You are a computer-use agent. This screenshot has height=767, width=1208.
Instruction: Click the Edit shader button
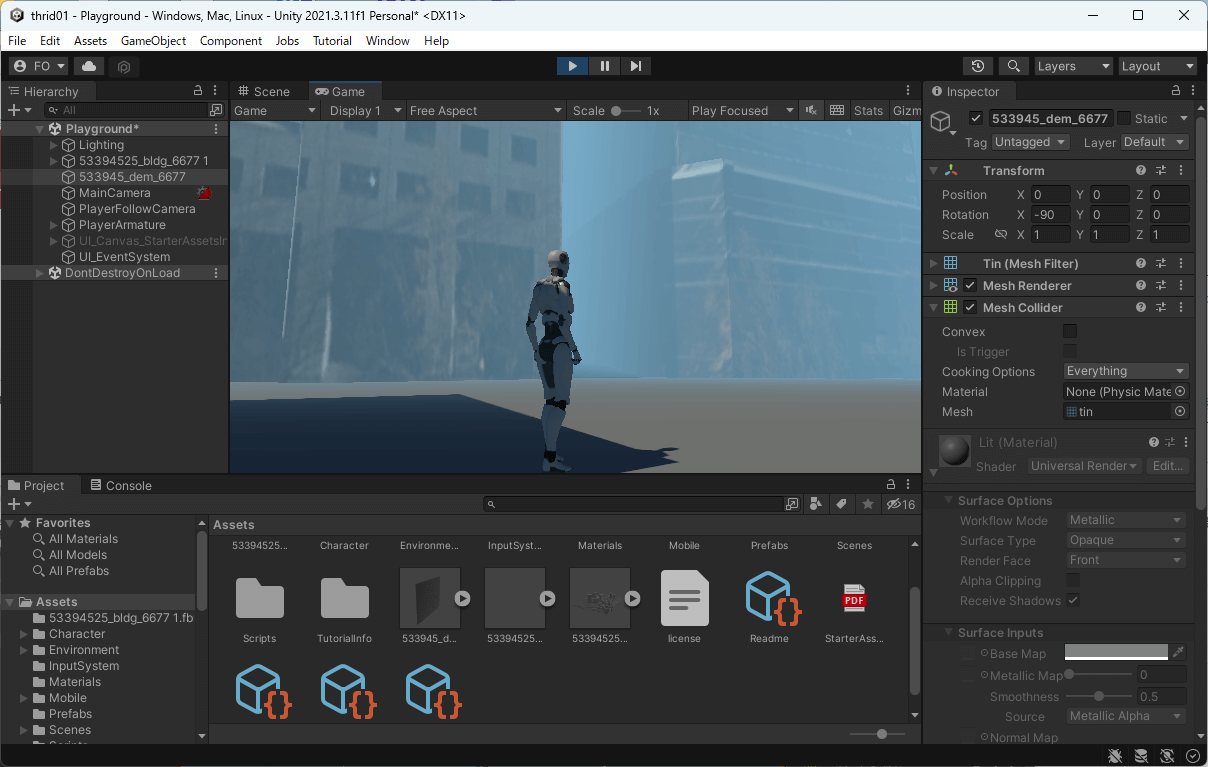[1168, 466]
